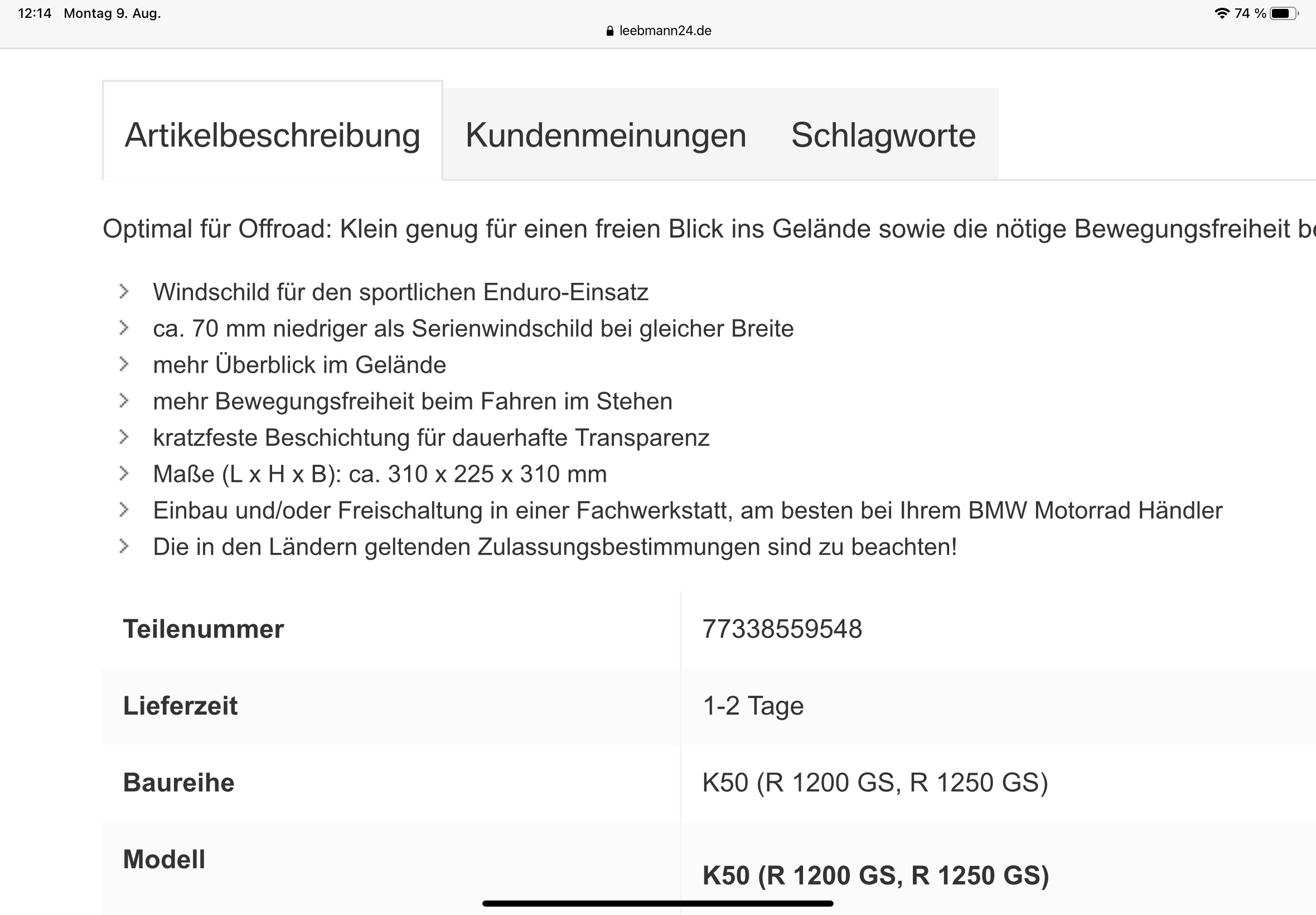The image size is (1316, 915).
Task: Tap the Wi-Fi status icon
Action: (1221, 13)
